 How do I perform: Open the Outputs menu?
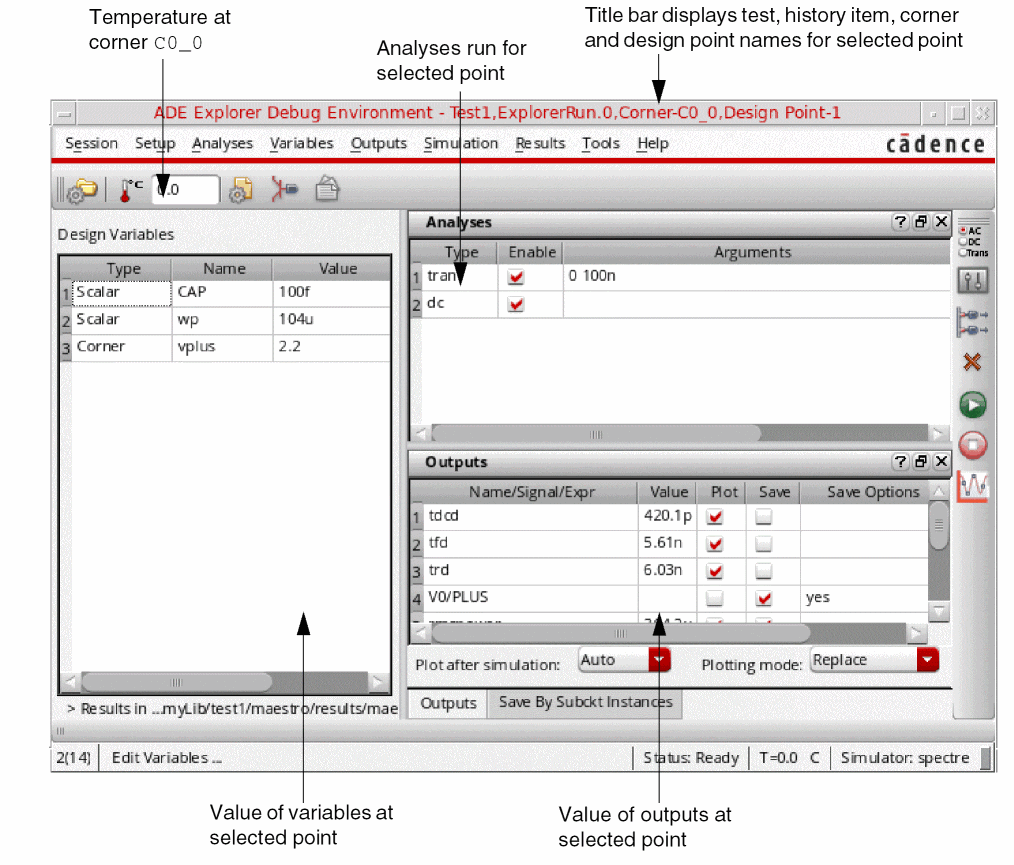(378, 144)
